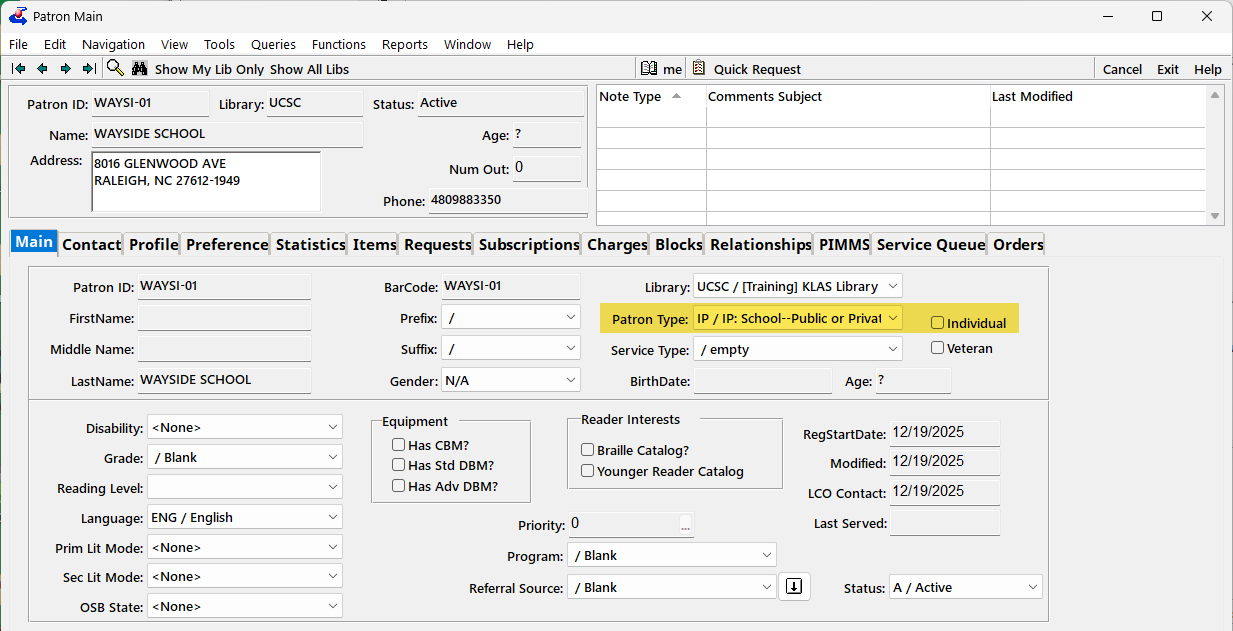Go to the first patron record
1233x631 pixels.
[18, 69]
